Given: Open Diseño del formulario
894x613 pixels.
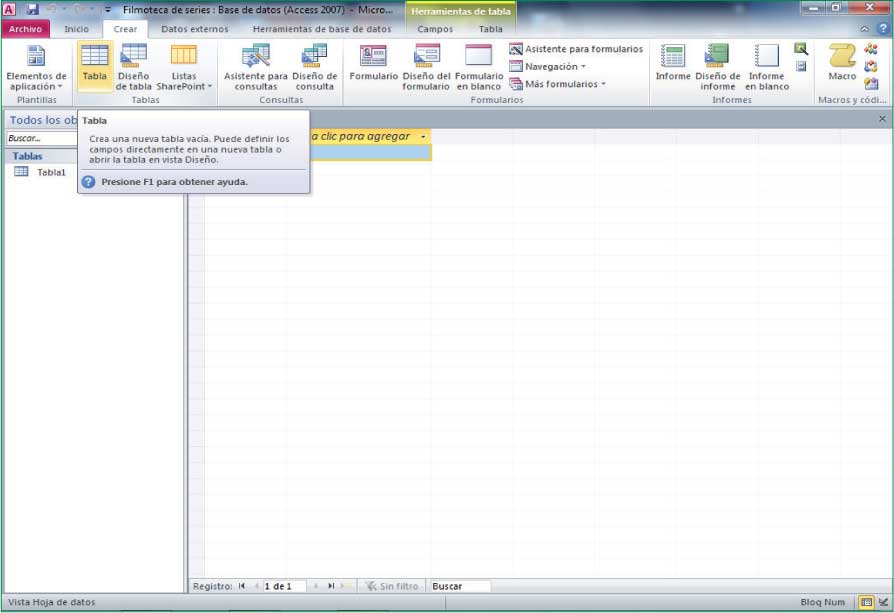Looking at the screenshot, I should pos(426,67).
